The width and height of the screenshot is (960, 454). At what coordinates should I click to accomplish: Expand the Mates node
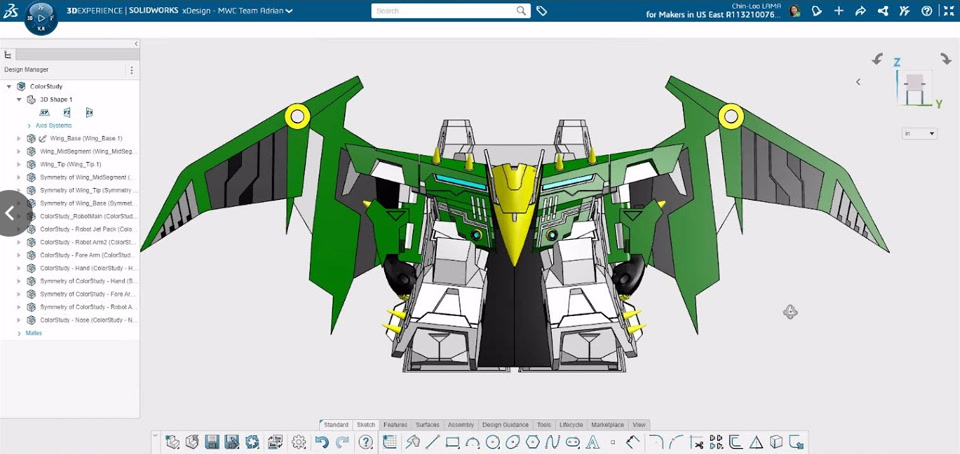tap(19, 333)
